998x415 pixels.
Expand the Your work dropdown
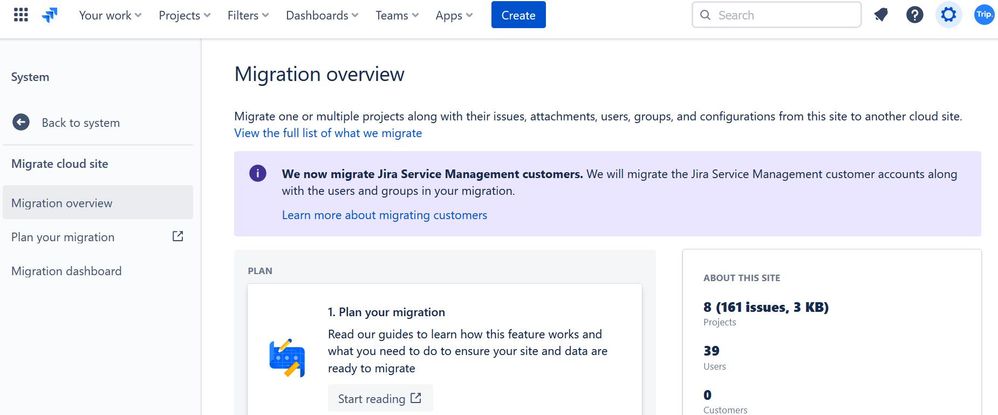tap(110, 15)
